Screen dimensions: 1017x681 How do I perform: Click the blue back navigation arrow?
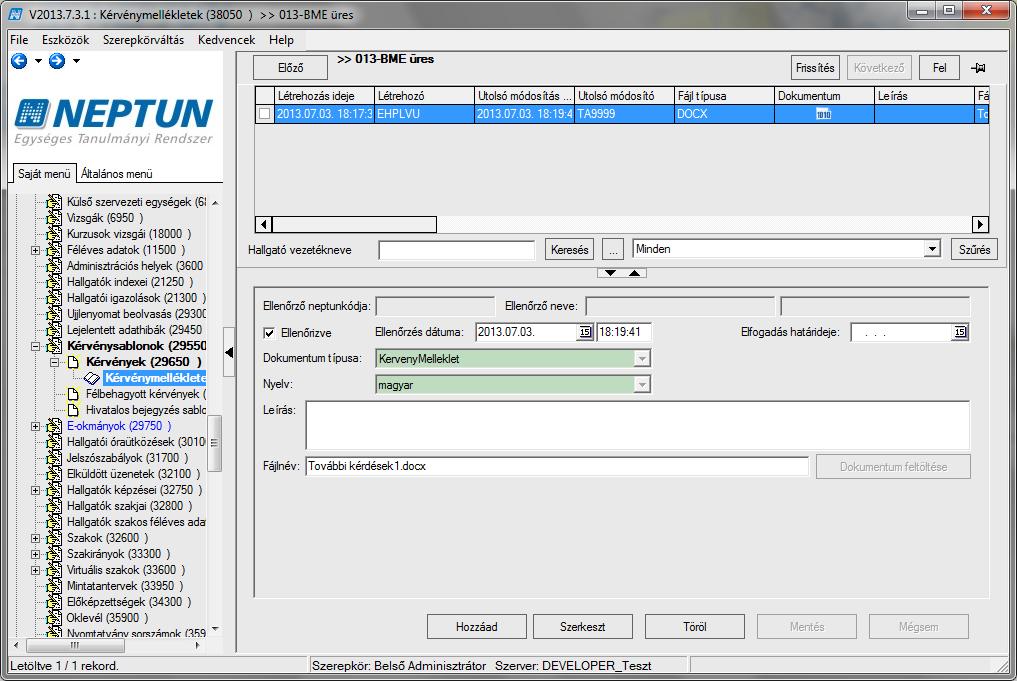coord(19,61)
